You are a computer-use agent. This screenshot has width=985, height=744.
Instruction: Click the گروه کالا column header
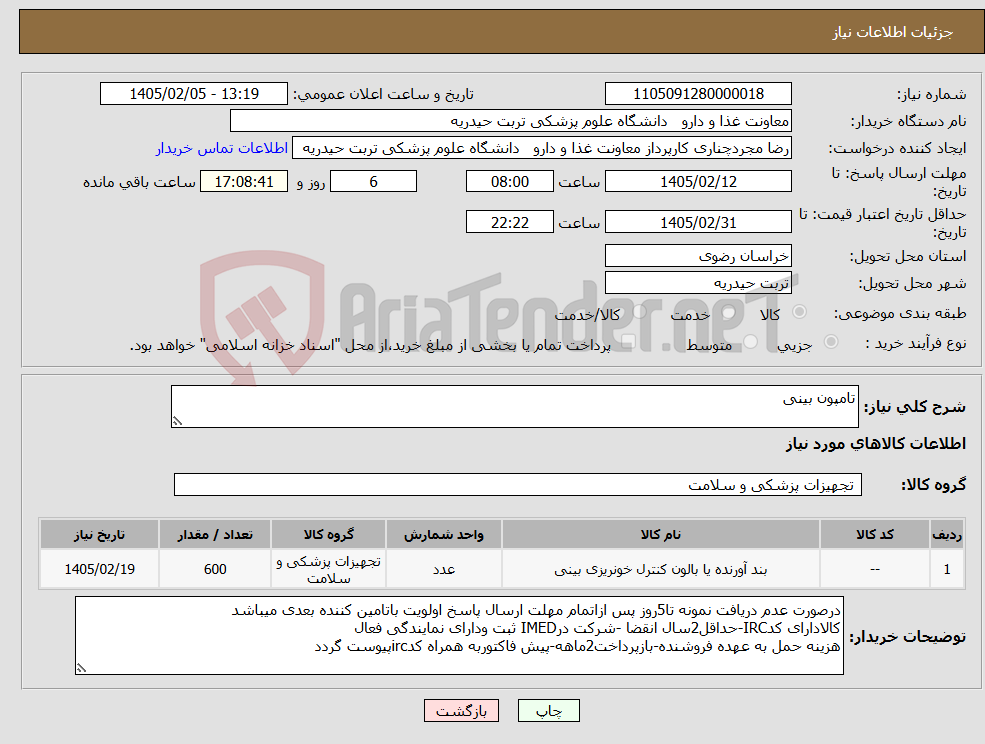click(329, 534)
